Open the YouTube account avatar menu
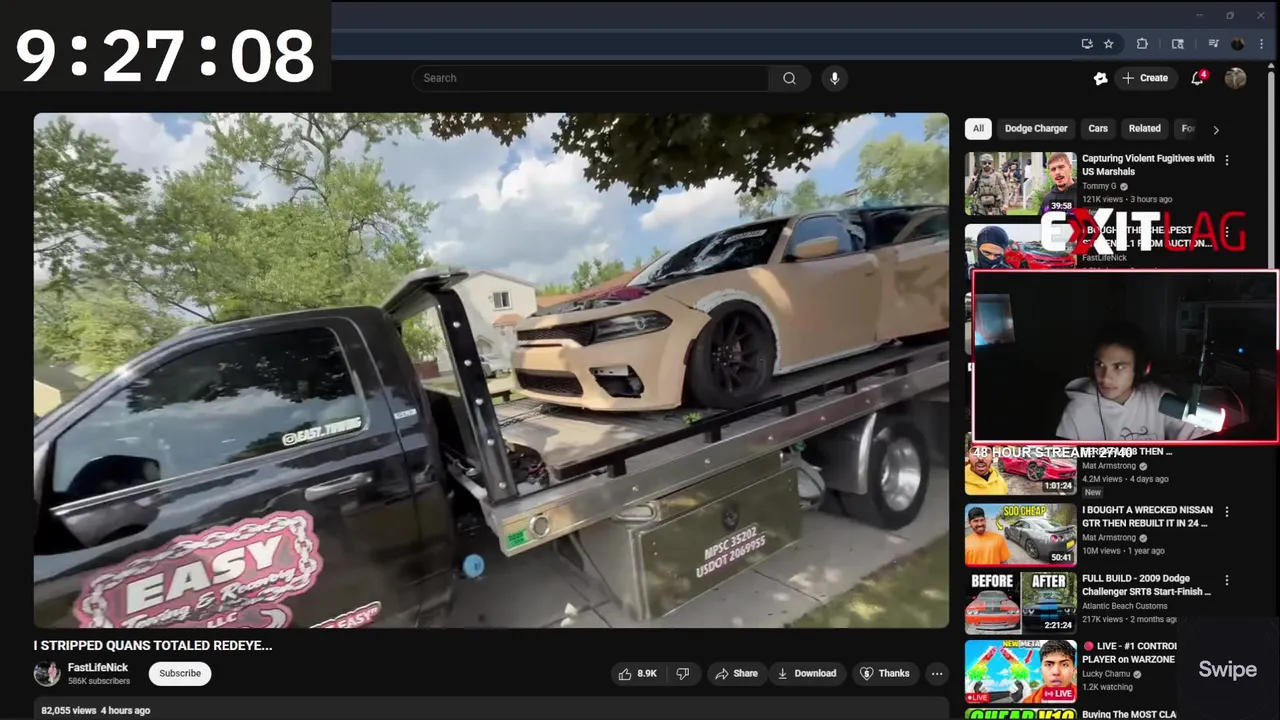The height and width of the screenshot is (720, 1280). (x=1236, y=78)
